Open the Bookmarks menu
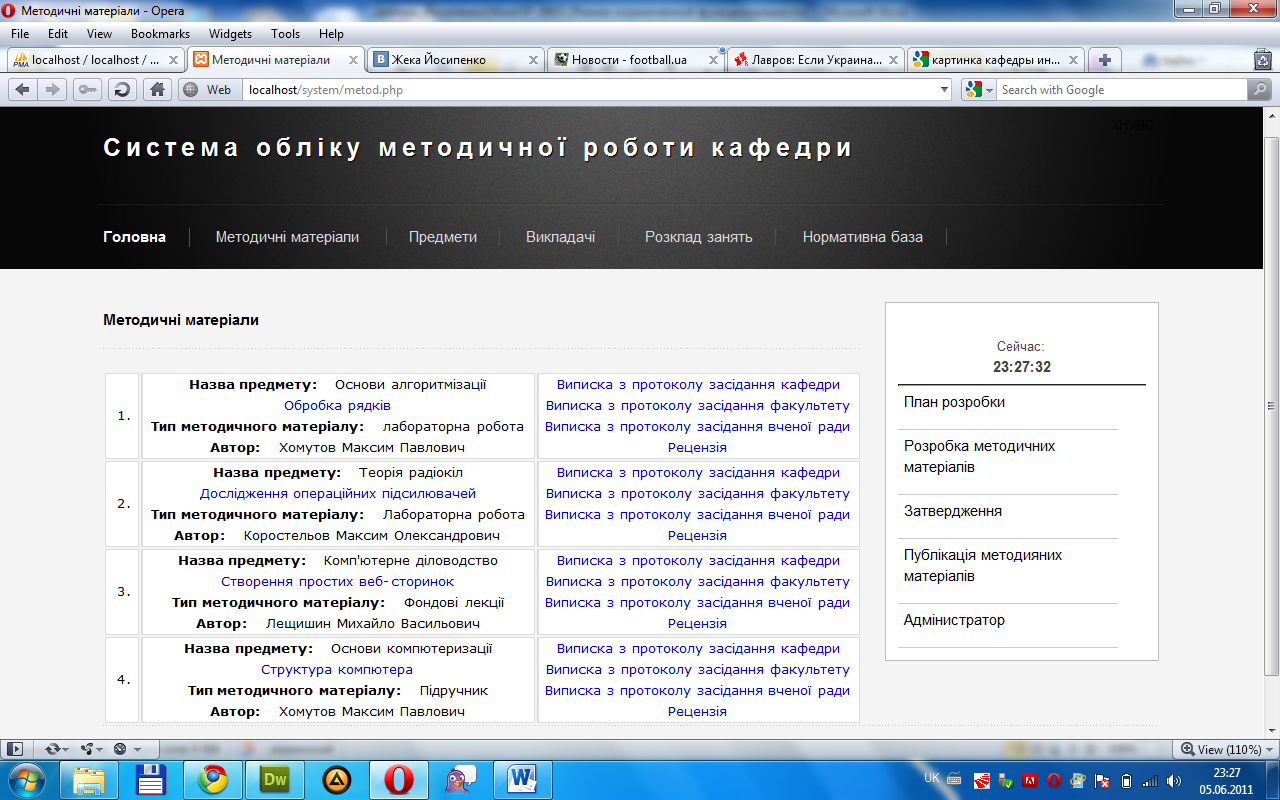 (x=160, y=34)
